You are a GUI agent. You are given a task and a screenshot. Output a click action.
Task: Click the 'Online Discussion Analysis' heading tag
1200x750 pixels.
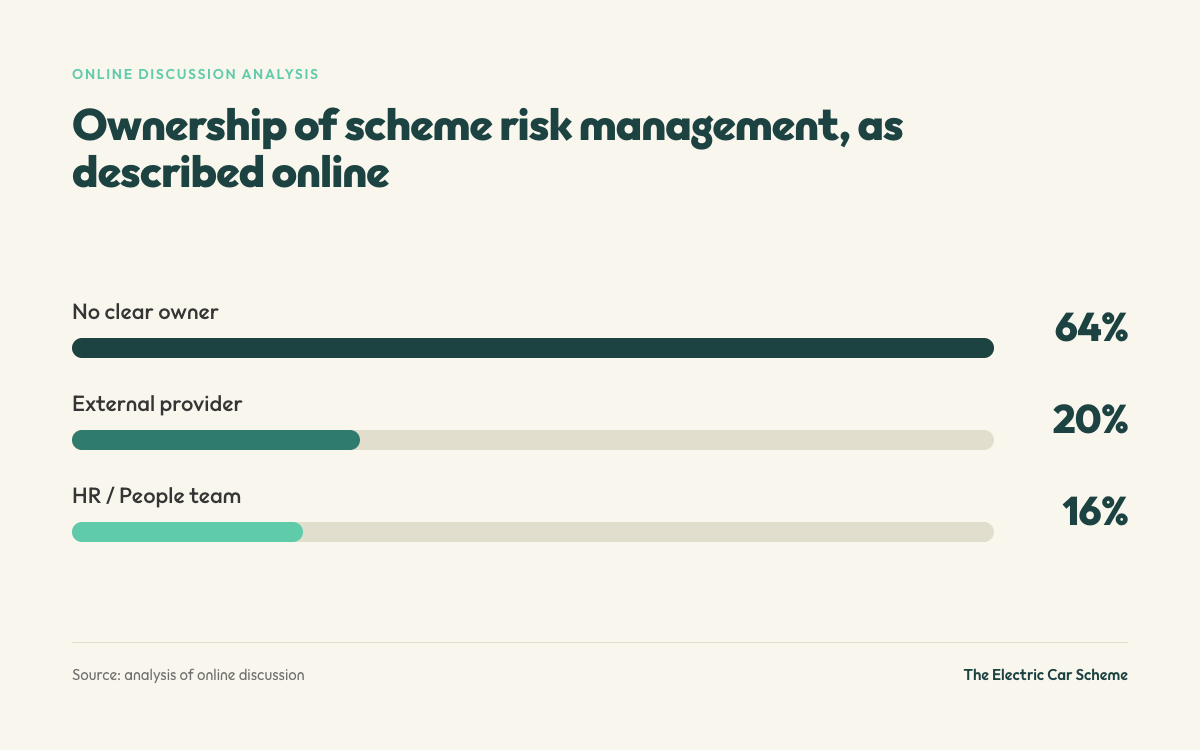(196, 74)
